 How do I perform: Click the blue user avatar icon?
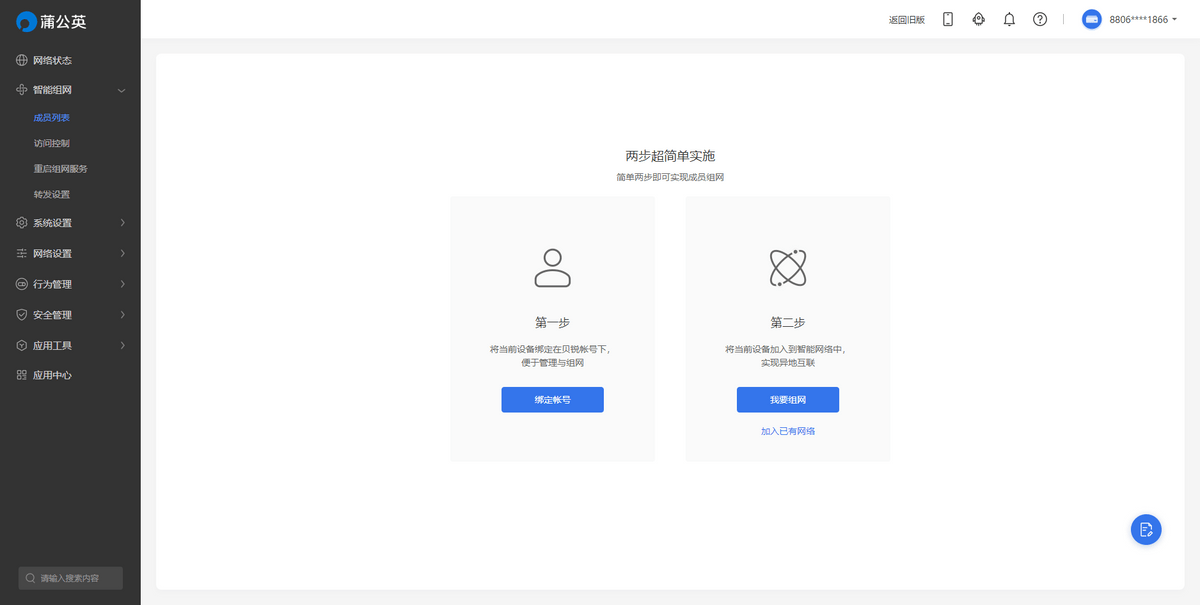coord(1092,19)
